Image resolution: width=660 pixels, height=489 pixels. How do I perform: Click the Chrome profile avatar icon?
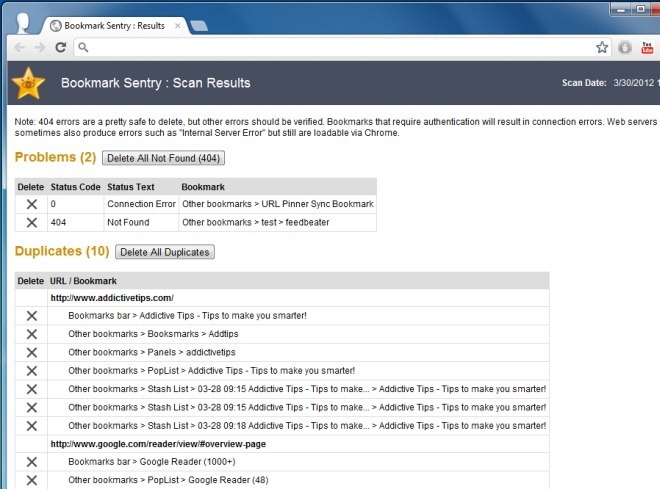(x=23, y=22)
